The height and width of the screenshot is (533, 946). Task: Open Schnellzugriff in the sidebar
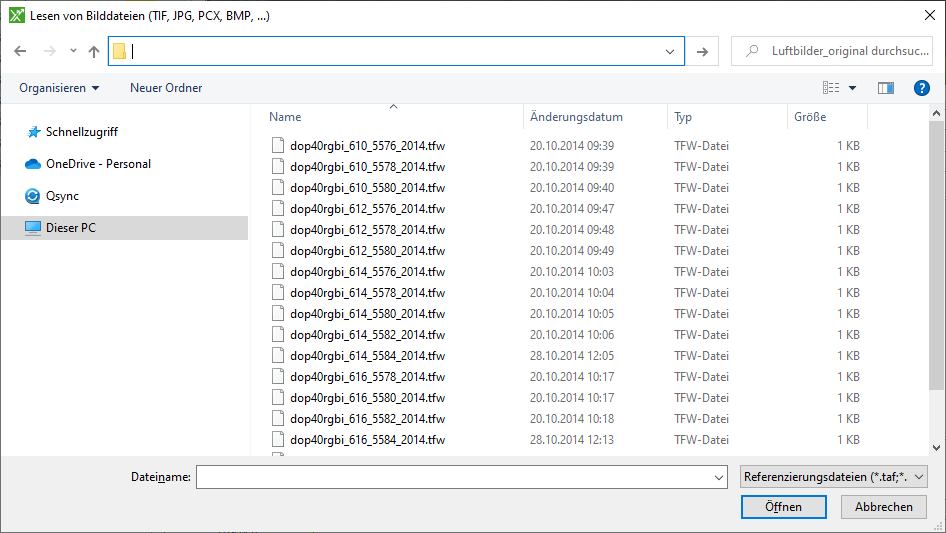point(82,132)
